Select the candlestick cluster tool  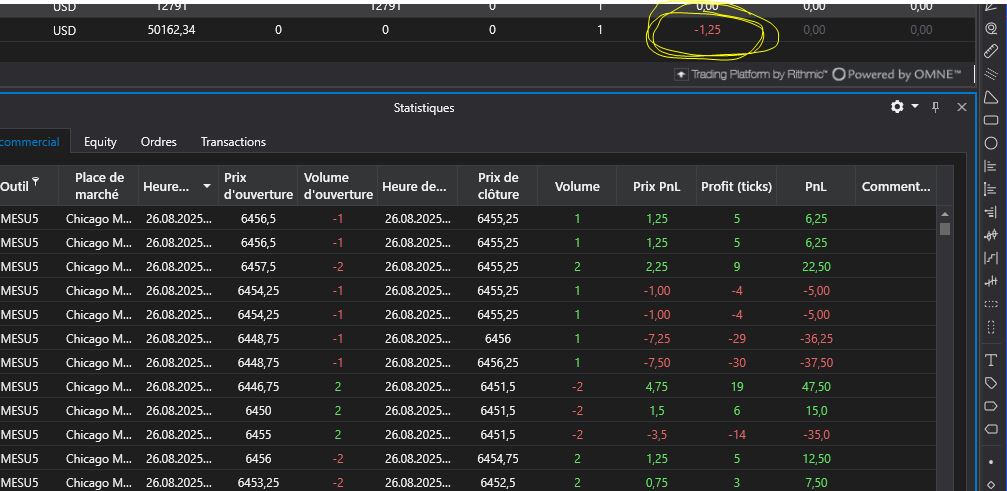991,235
